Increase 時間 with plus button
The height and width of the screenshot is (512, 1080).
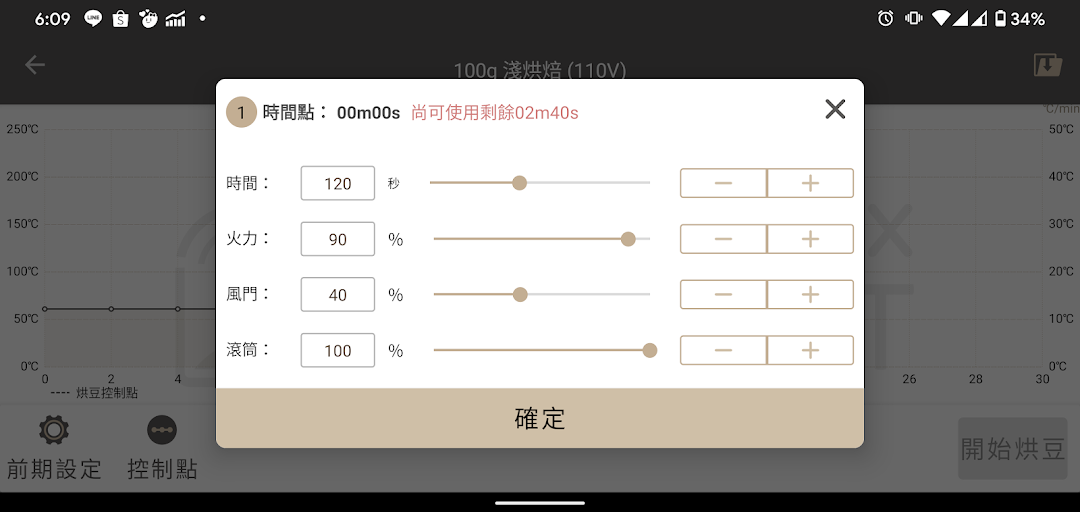(810, 183)
